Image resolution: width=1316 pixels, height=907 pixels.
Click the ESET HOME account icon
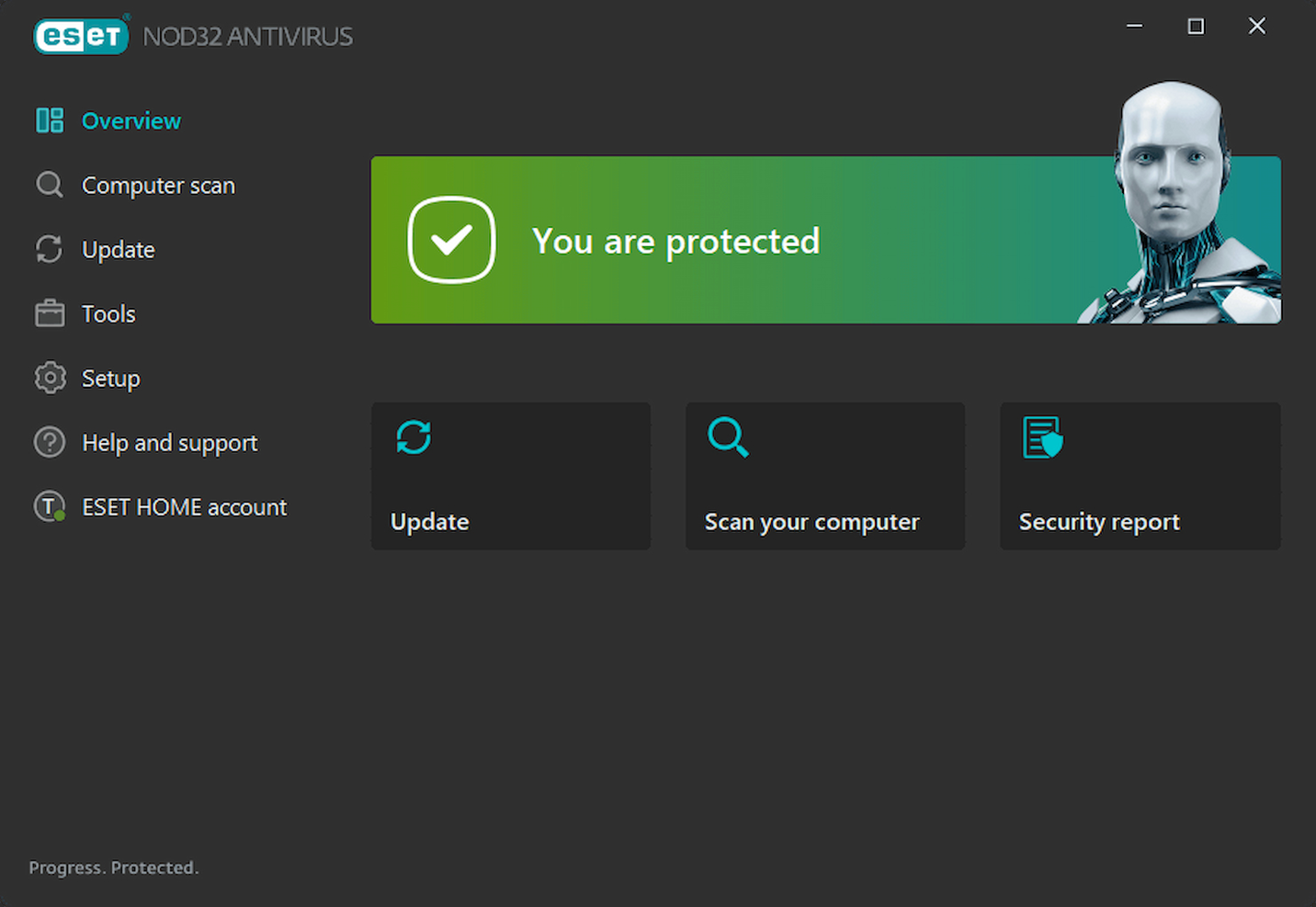(49, 506)
